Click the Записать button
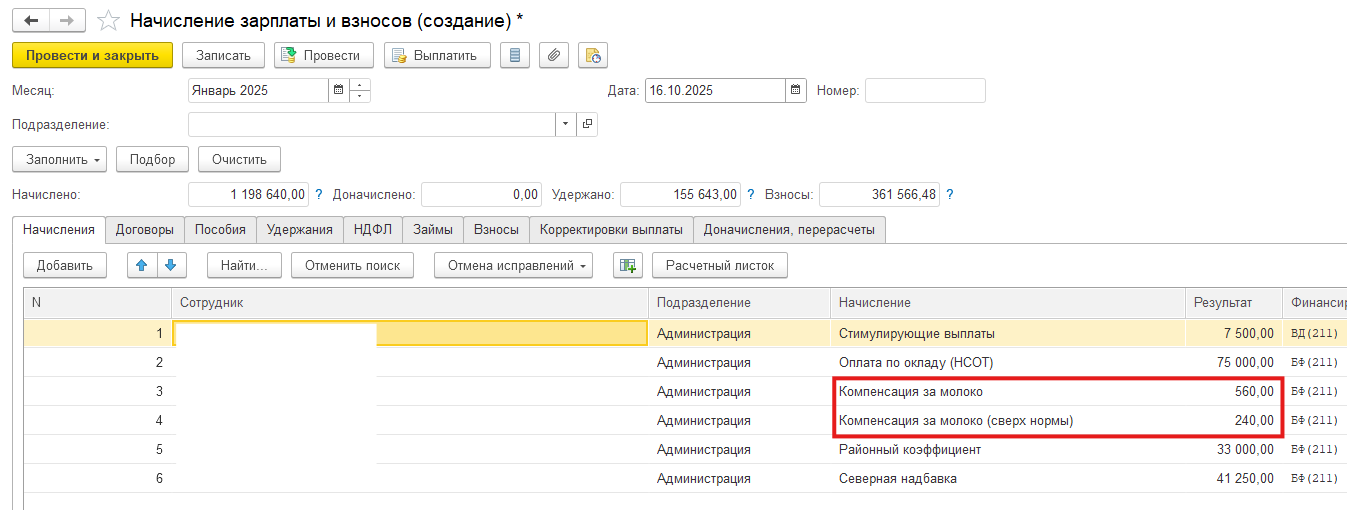This screenshot has height=510, width=1347. [x=223, y=55]
